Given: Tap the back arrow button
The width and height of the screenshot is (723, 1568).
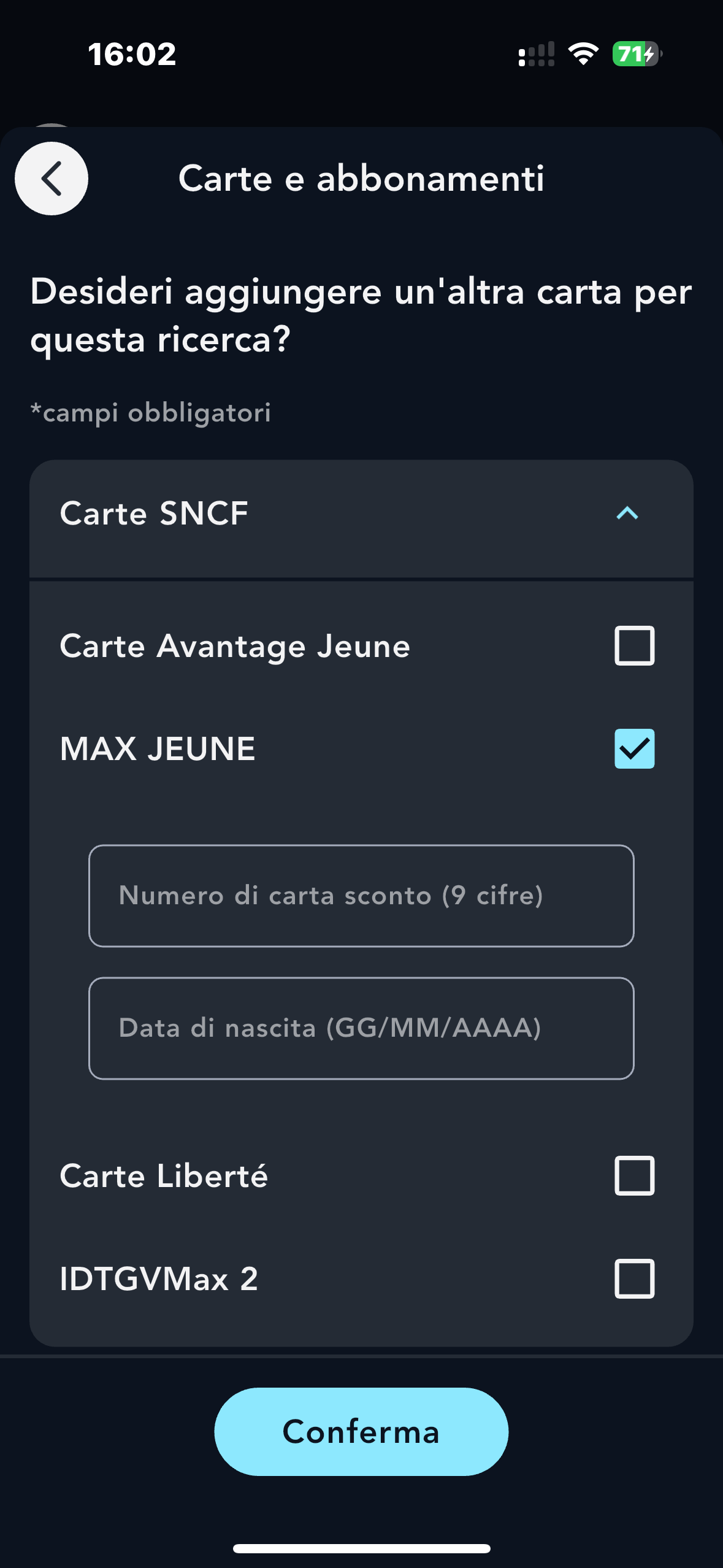Looking at the screenshot, I should pyautogui.click(x=52, y=179).
